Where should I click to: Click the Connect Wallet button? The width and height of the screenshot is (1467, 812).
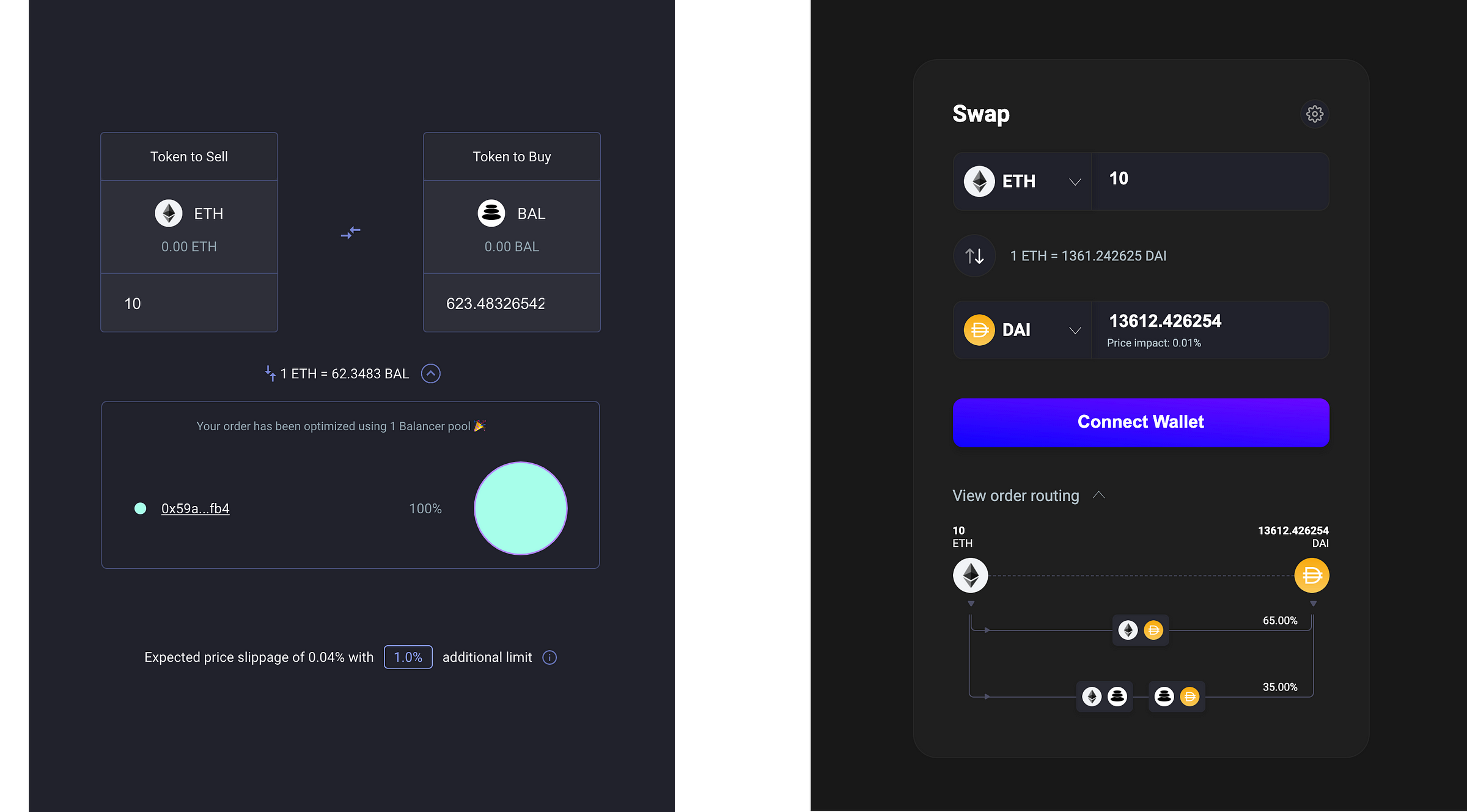[1140, 421]
